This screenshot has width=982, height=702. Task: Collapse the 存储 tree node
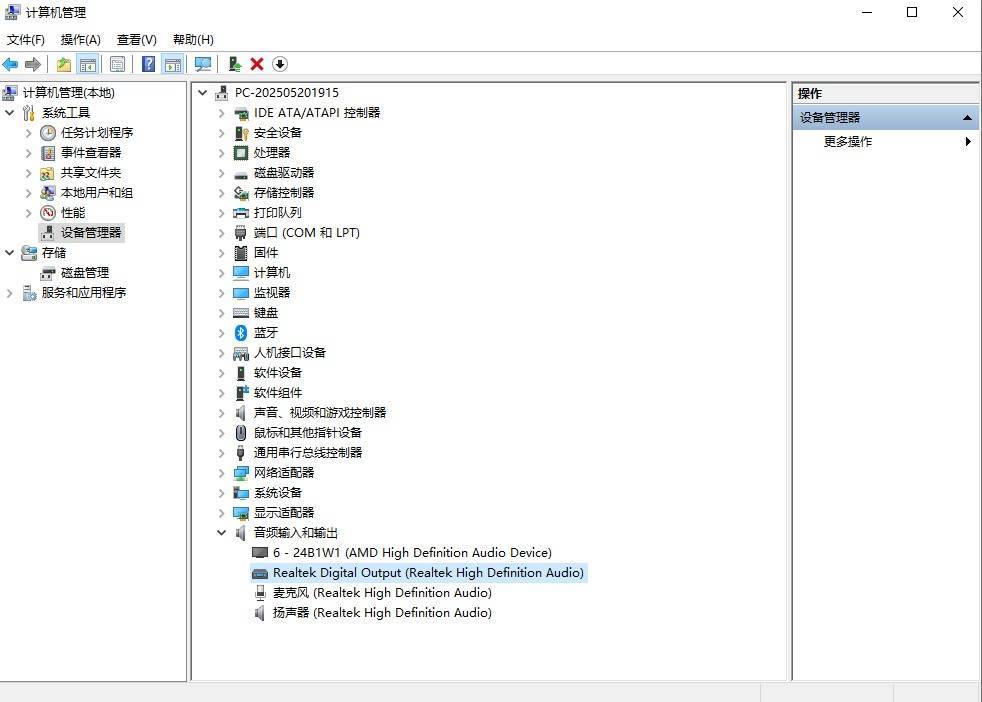9,253
